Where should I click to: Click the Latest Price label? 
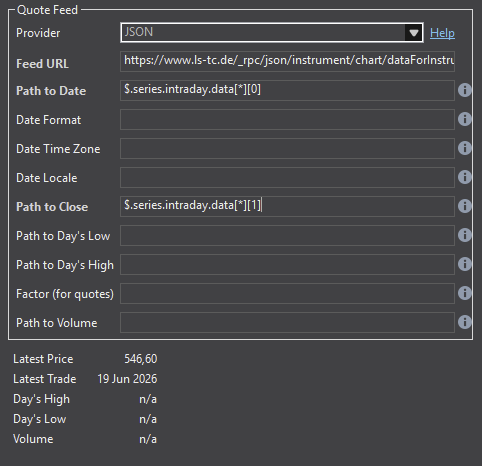pos(43,359)
